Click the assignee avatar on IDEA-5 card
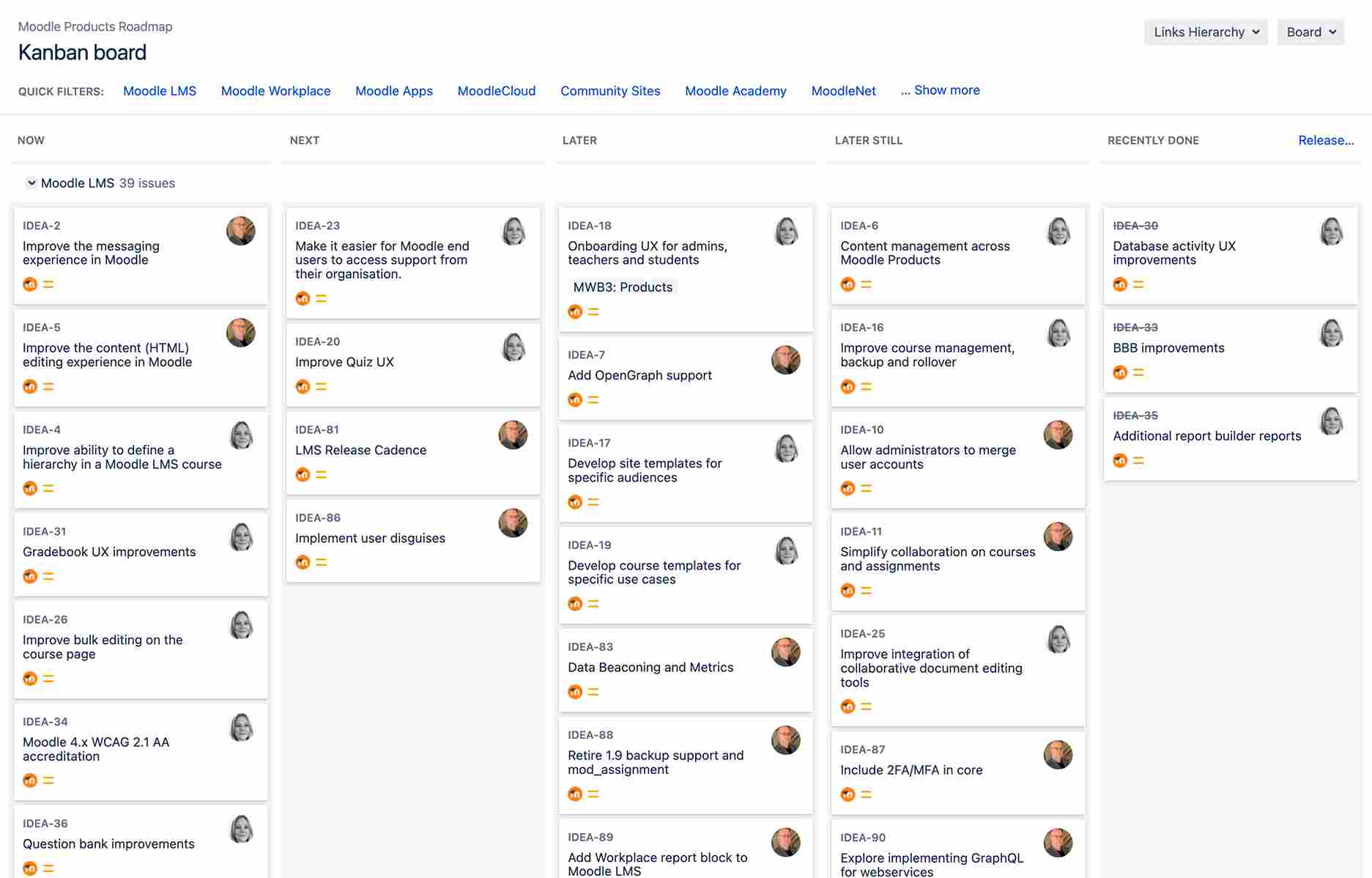Viewport: 1372px width, 878px height. [x=240, y=333]
